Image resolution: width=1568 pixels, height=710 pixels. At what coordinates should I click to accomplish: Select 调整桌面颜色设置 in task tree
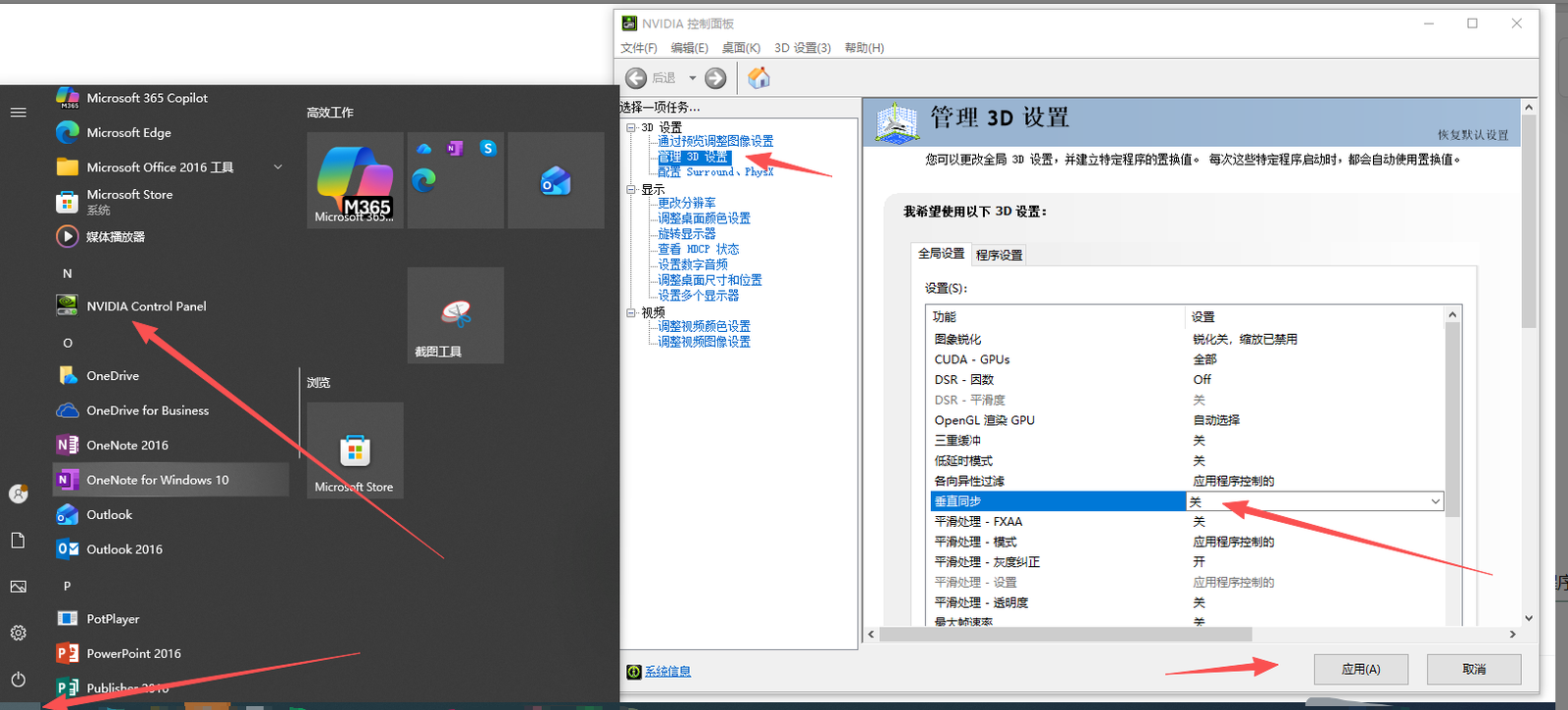coord(704,218)
